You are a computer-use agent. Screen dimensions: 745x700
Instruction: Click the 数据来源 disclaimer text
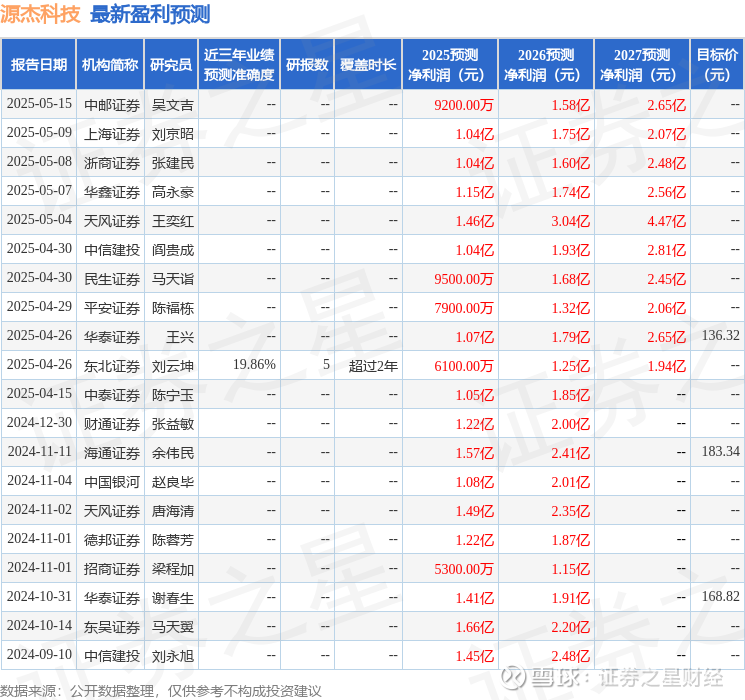161,690
